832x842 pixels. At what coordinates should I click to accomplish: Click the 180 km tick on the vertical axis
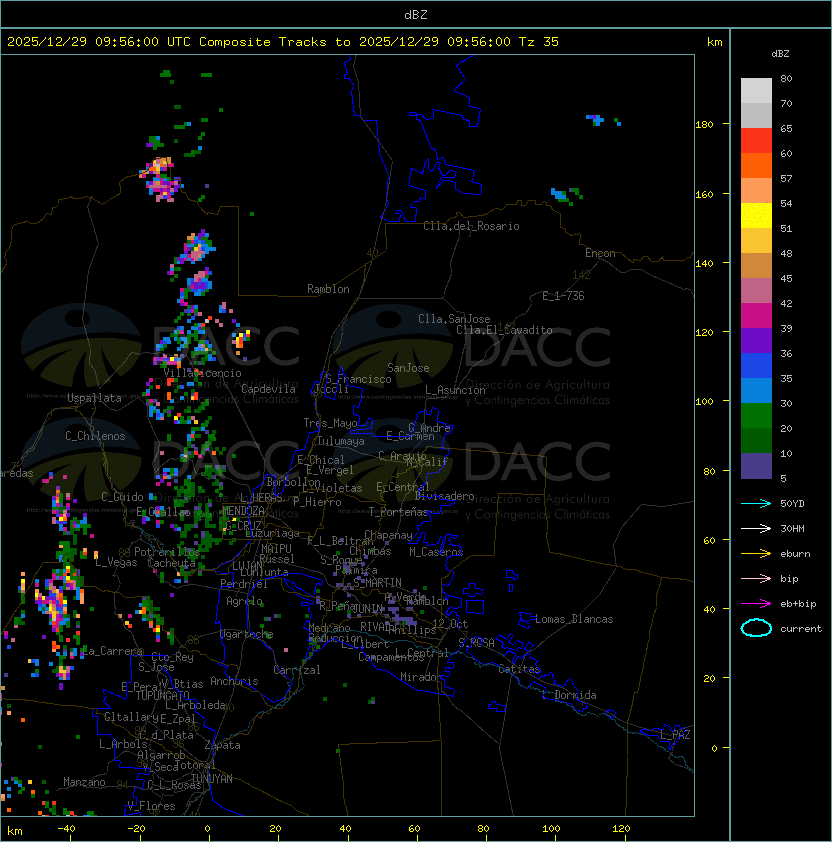click(704, 125)
